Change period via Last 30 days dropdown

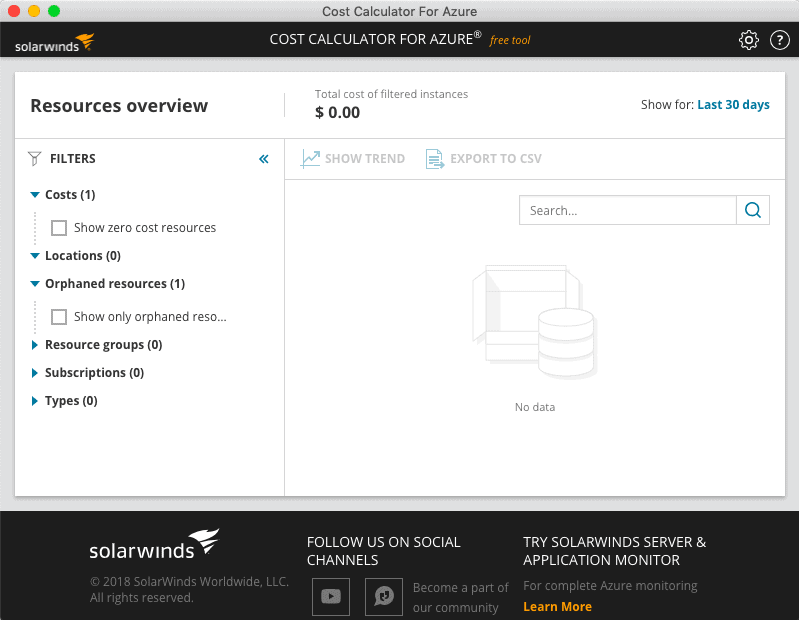pyautogui.click(x=733, y=105)
